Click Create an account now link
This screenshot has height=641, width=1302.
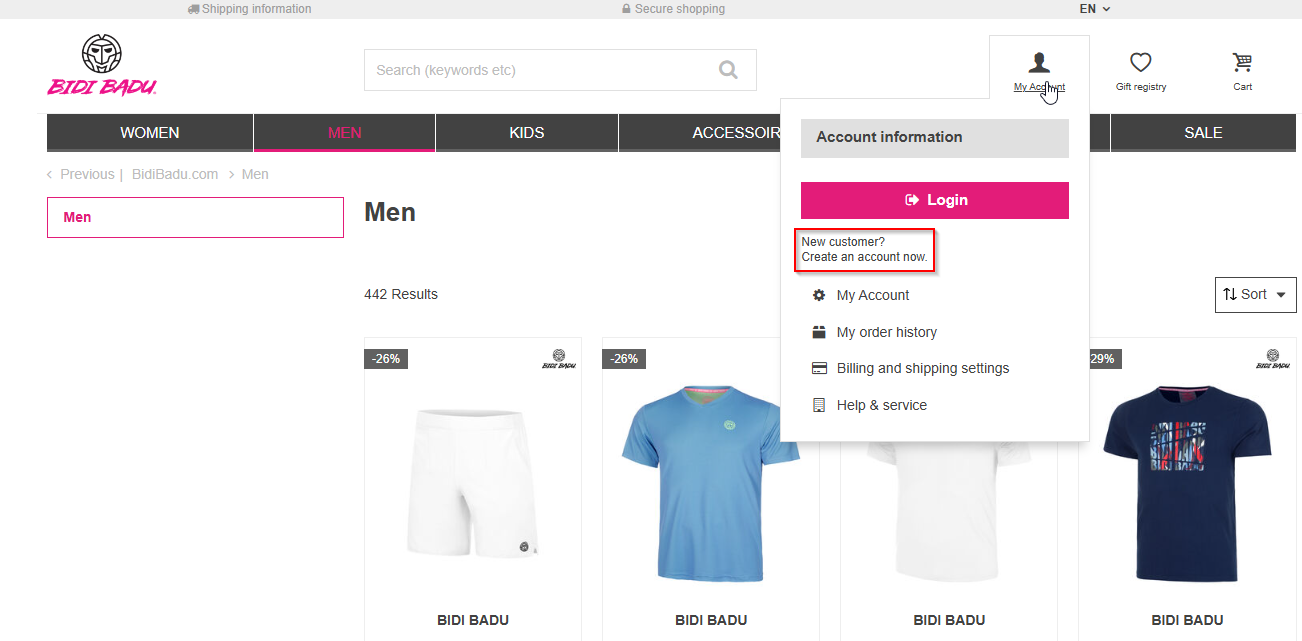[865, 257]
